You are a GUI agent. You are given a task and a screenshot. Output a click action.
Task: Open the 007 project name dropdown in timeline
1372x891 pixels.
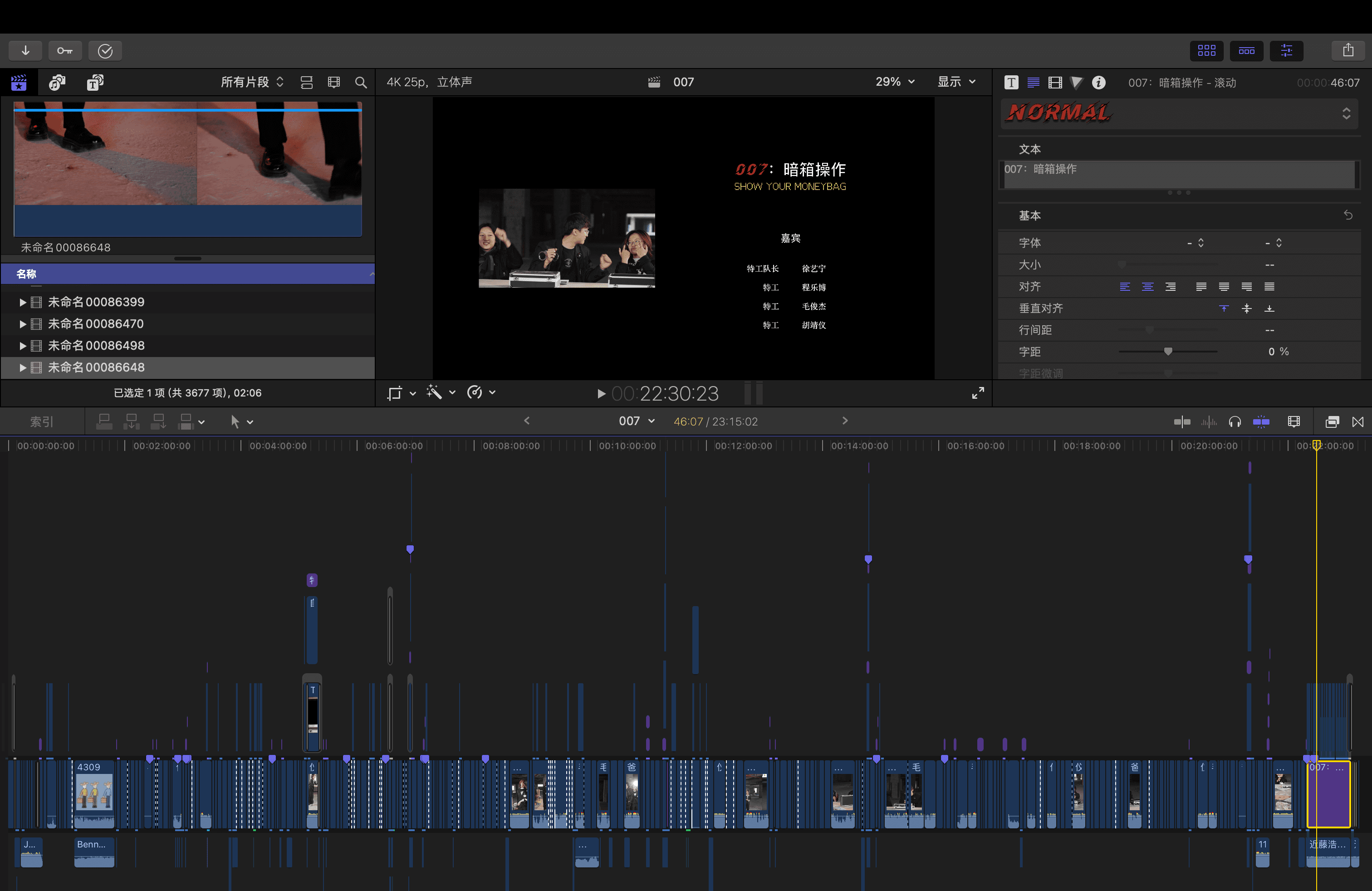pyautogui.click(x=637, y=421)
